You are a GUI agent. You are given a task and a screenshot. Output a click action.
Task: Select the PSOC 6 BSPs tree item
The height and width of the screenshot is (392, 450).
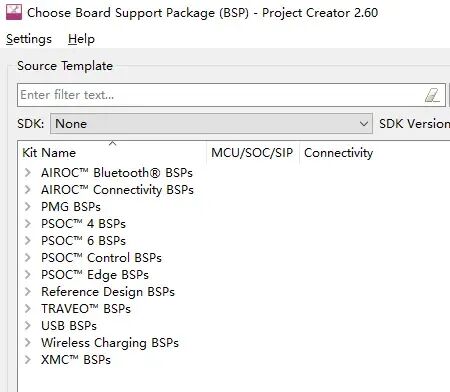point(83,241)
